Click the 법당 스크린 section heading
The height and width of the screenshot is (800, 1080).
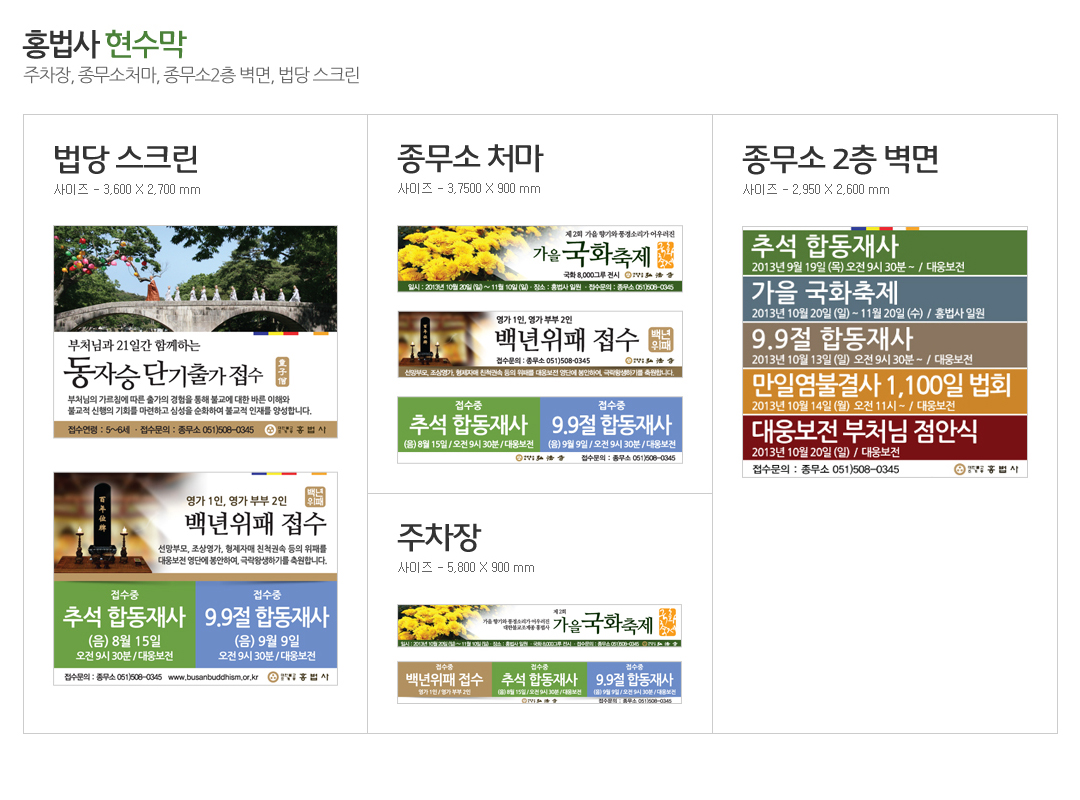tap(126, 158)
